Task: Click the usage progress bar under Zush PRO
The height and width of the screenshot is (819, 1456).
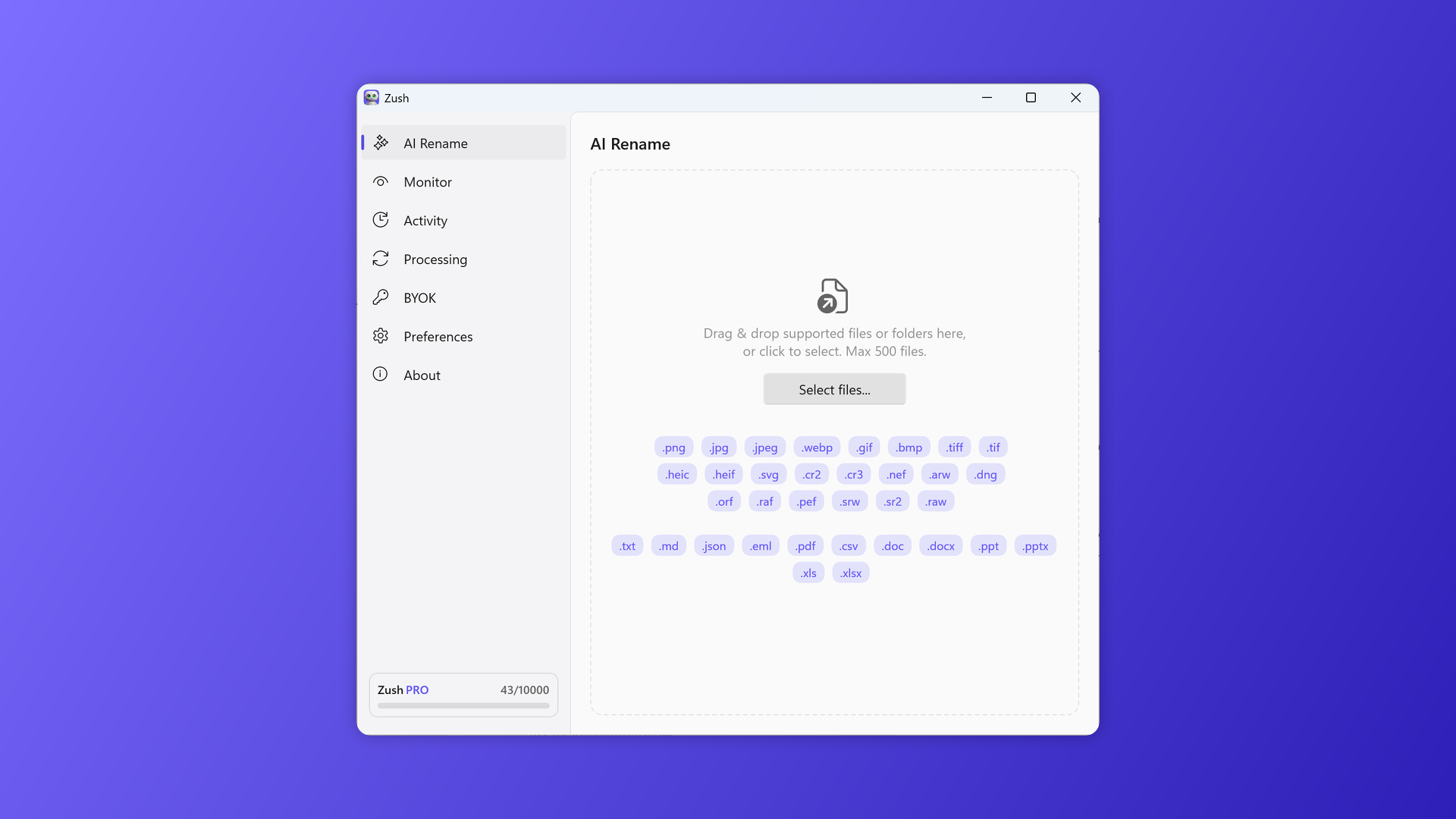Action: 463,706
